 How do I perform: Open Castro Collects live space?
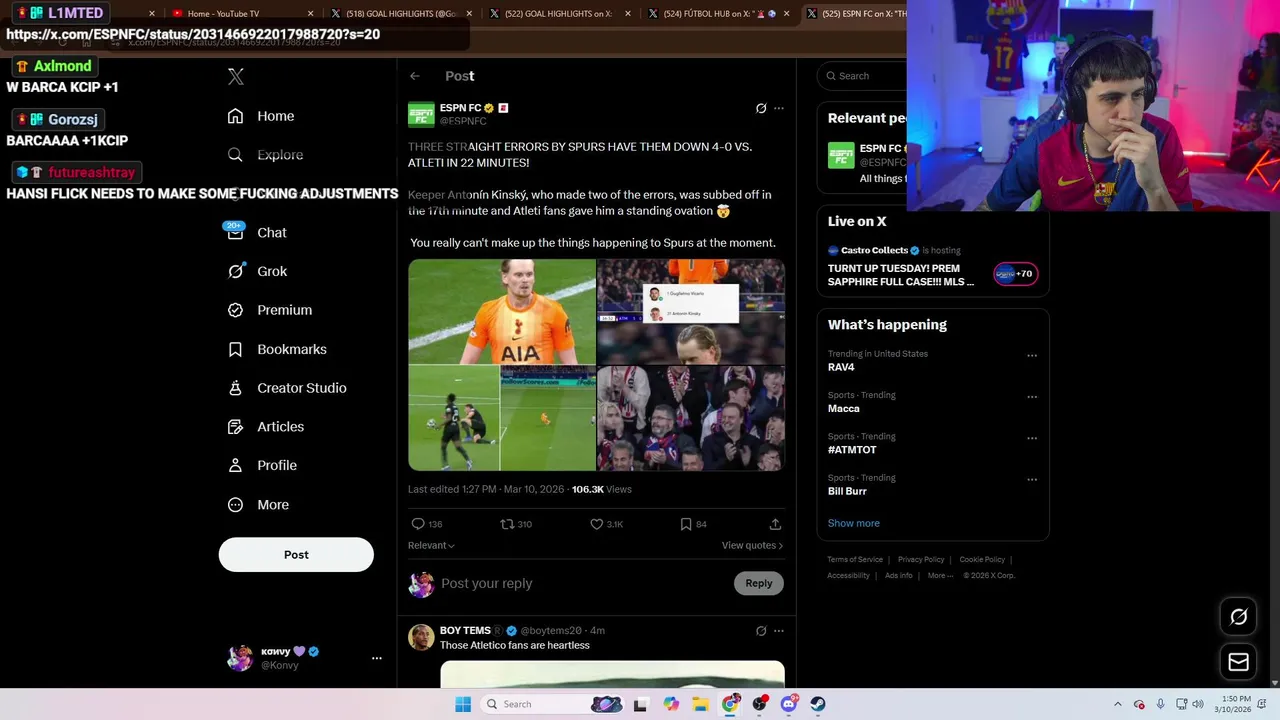[933, 268]
